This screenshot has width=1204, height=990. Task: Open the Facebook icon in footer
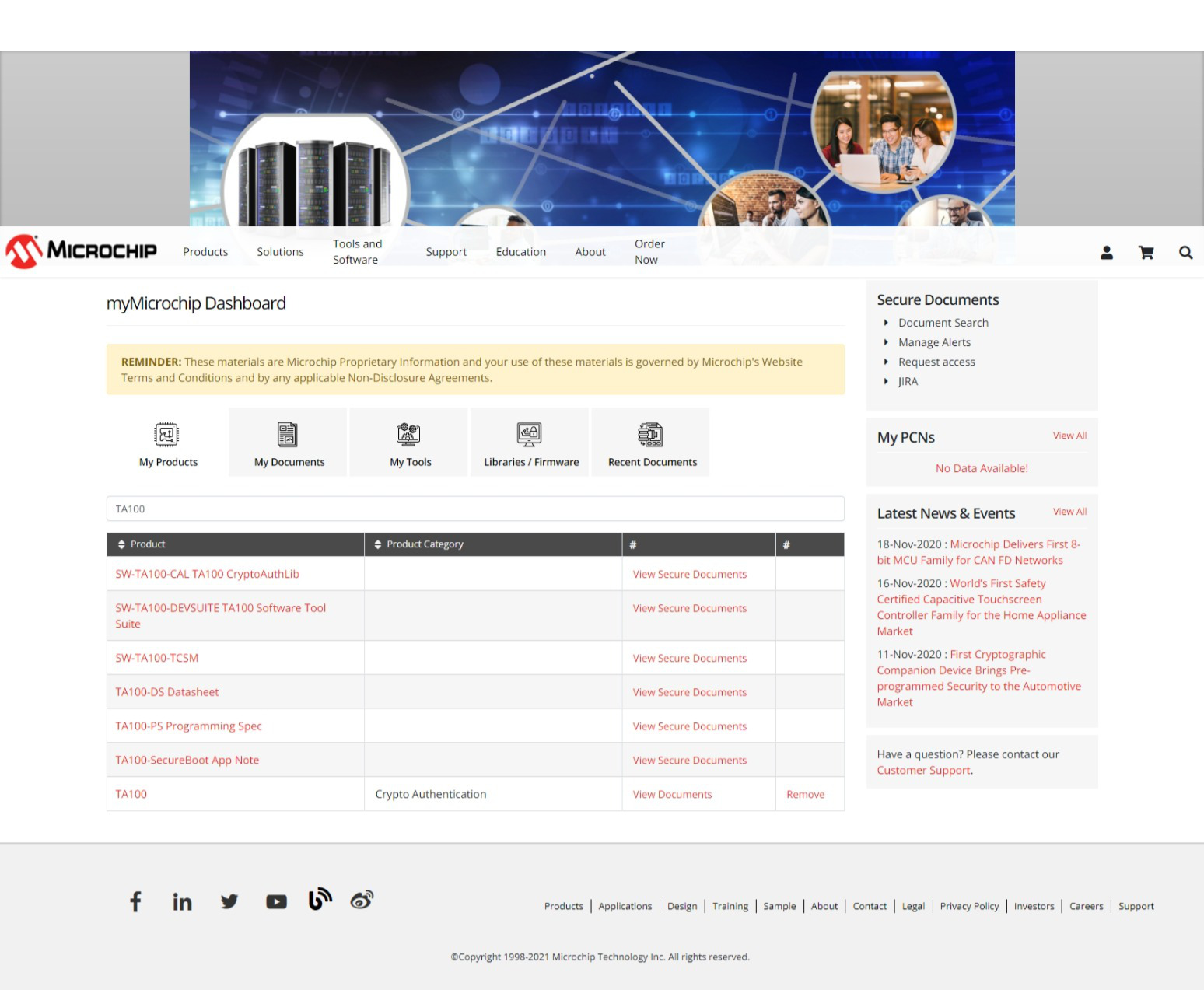pyautogui.click(x=135, y=901)
